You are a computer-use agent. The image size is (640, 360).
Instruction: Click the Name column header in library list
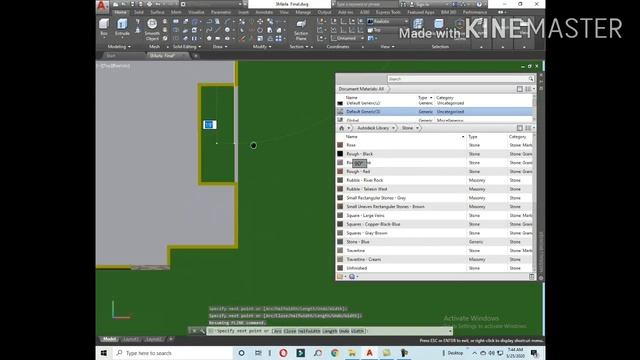point(351,137)
